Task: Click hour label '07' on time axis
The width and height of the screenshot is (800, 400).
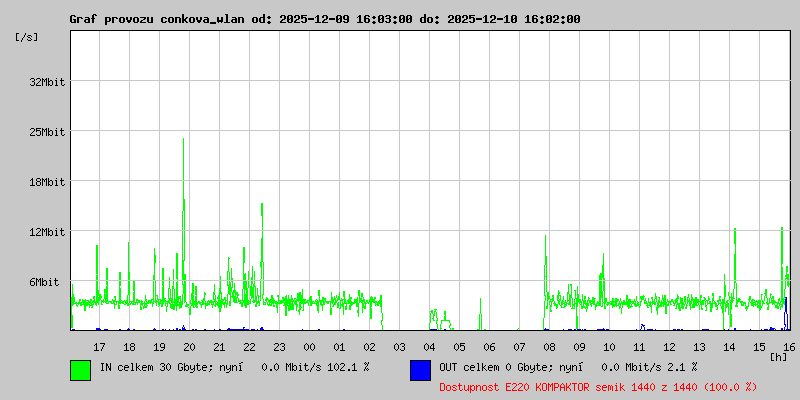Action: coord(519,347)
